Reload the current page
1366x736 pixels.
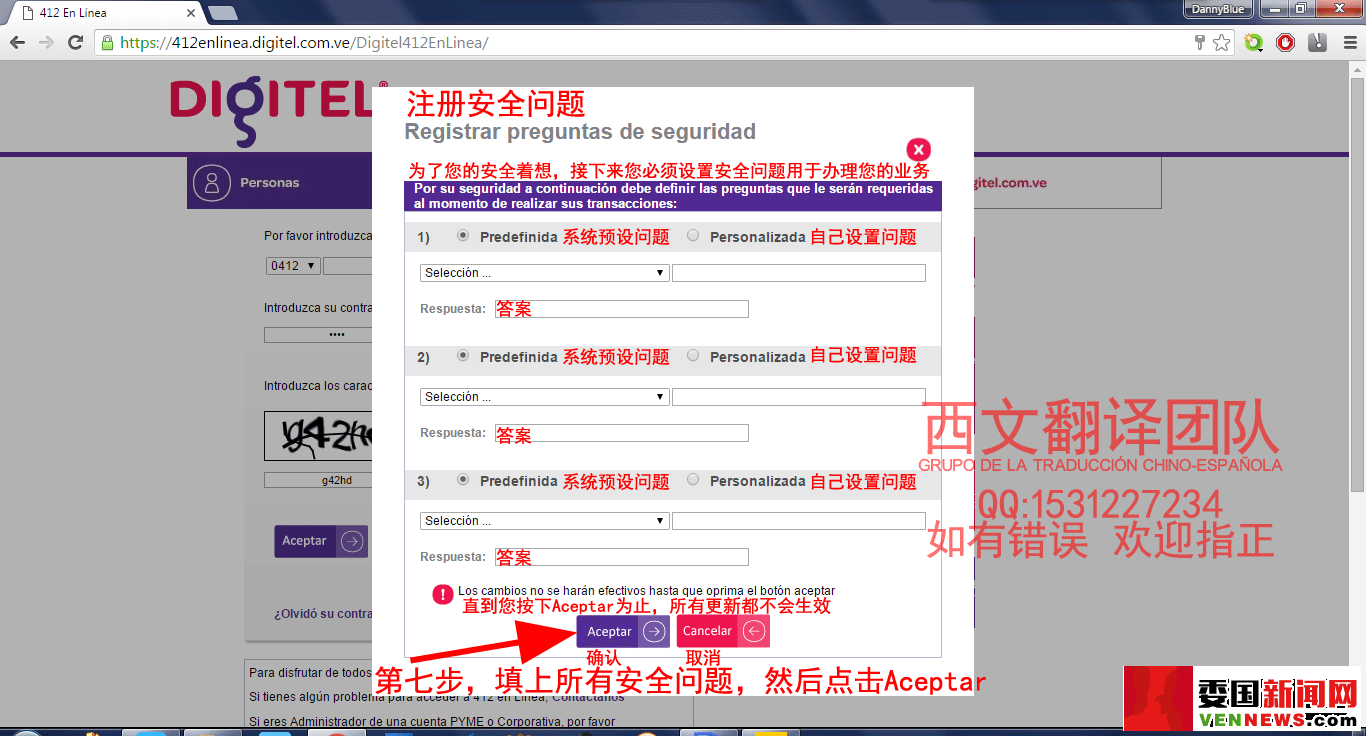coord(75,43)
